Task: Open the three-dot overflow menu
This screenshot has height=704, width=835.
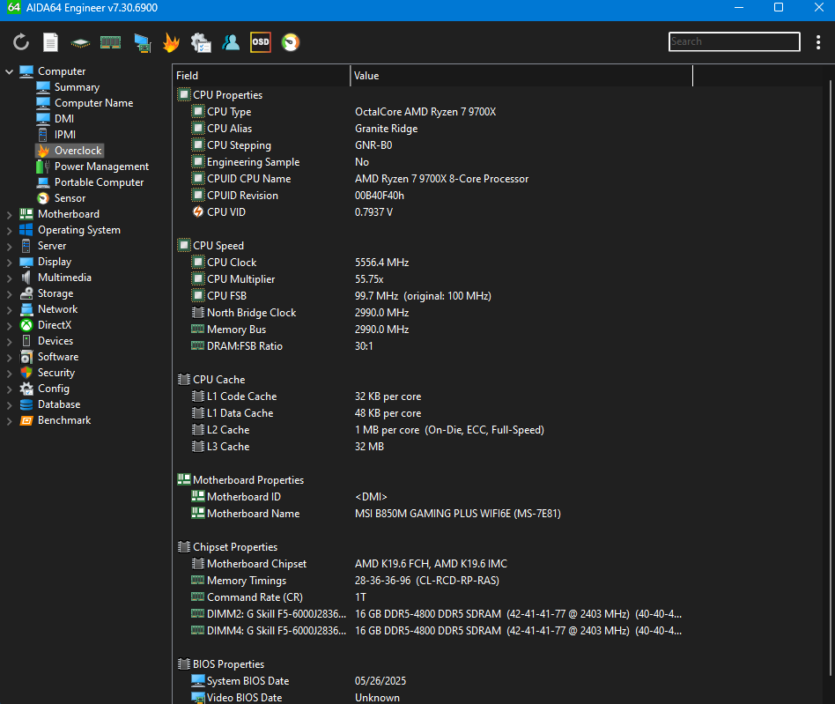Action: (x=818, y=42)
